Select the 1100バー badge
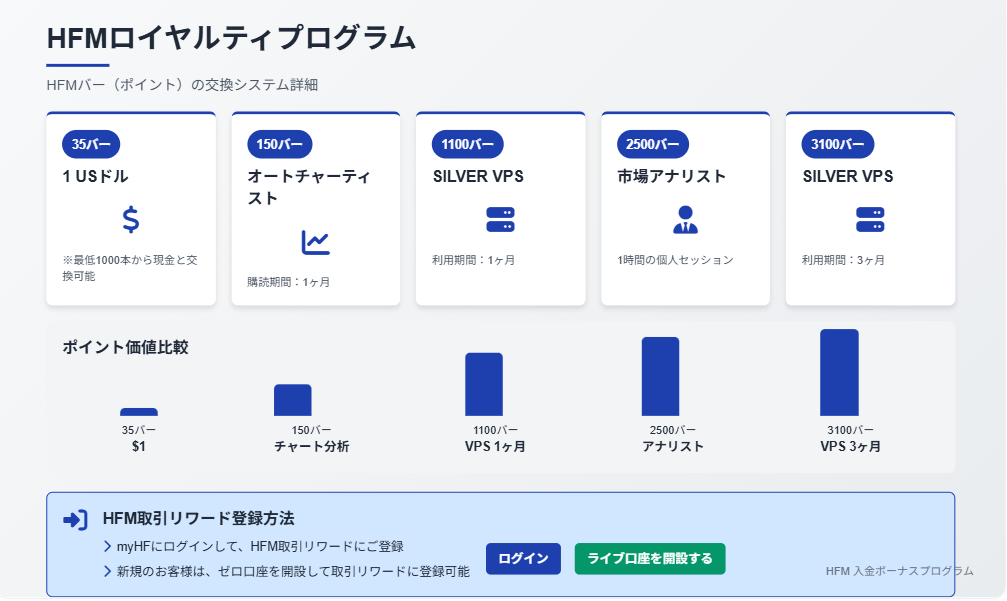 click(468, 144)
